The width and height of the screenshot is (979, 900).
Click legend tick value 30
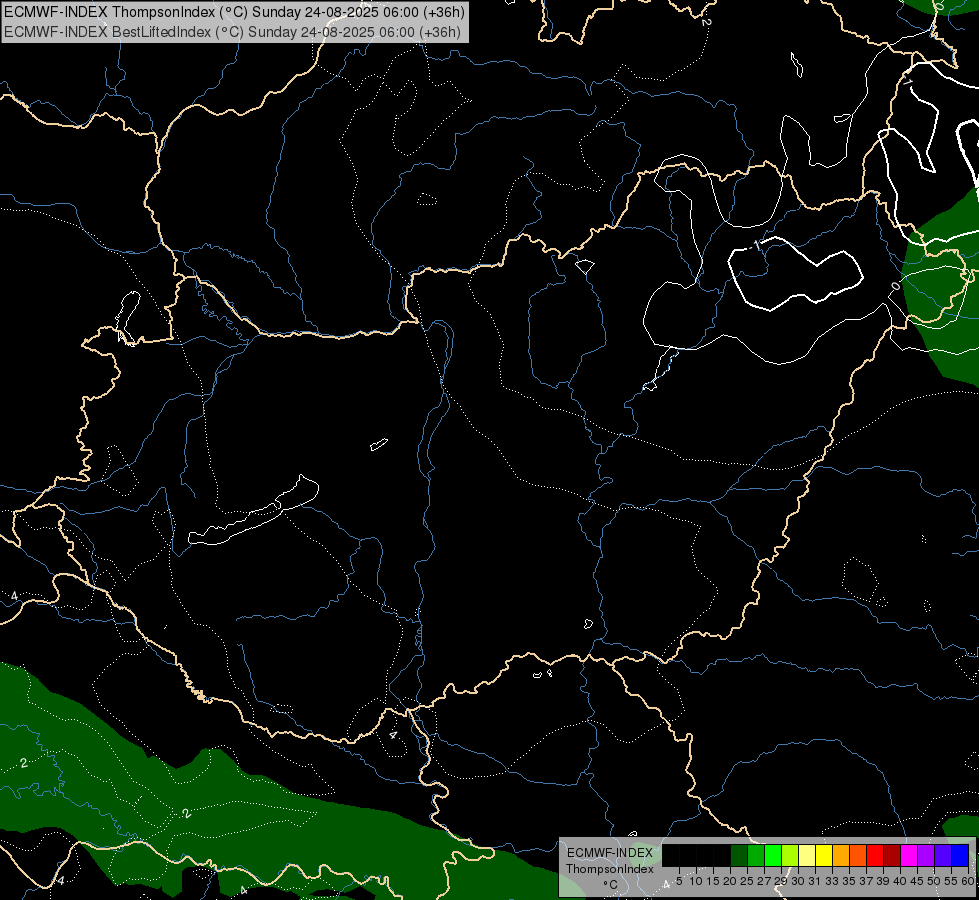[799, 881]
